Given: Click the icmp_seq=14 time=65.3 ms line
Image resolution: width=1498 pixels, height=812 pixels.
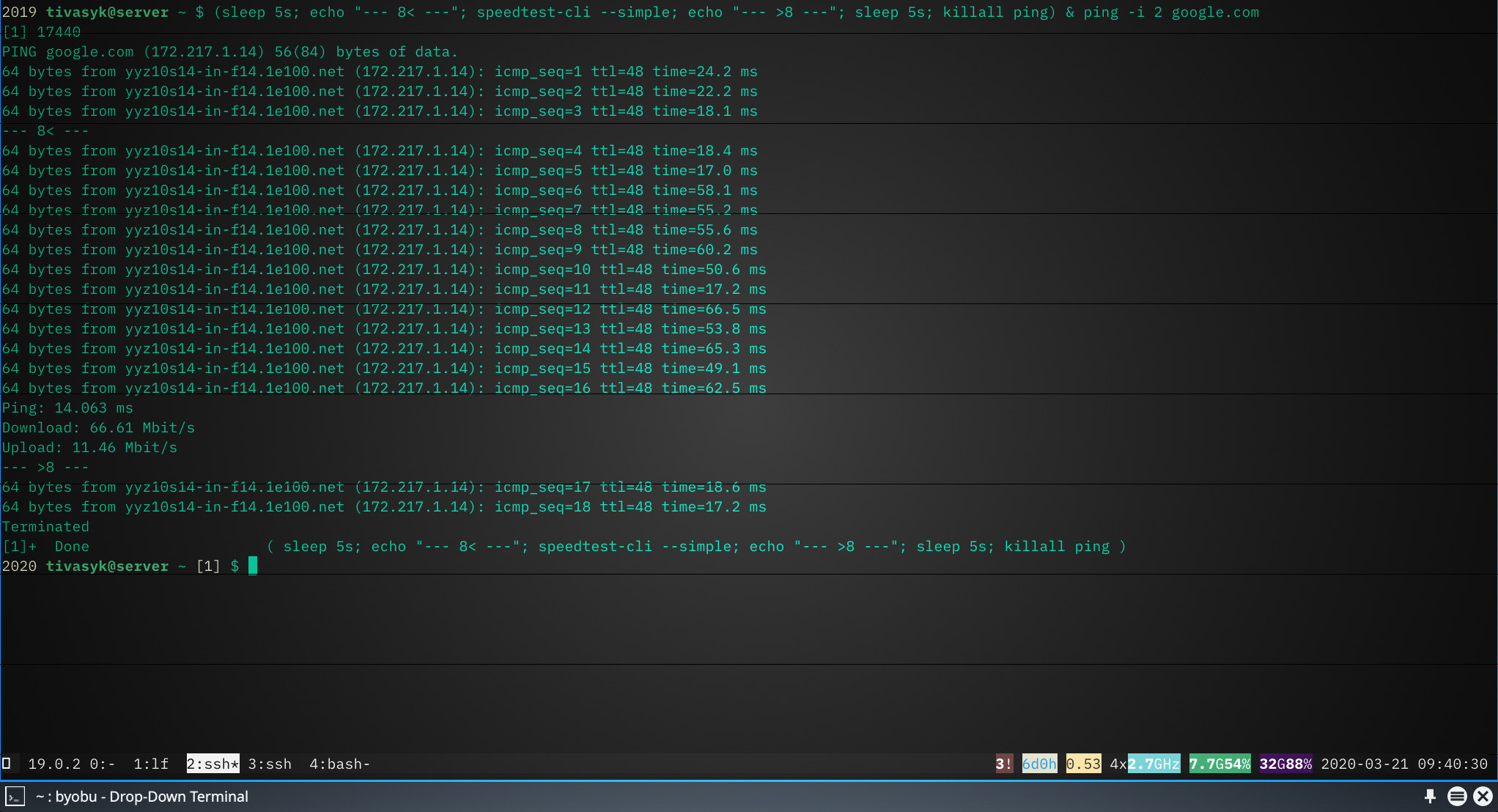Looking at the screenshot, I should [x=384, y=348].
